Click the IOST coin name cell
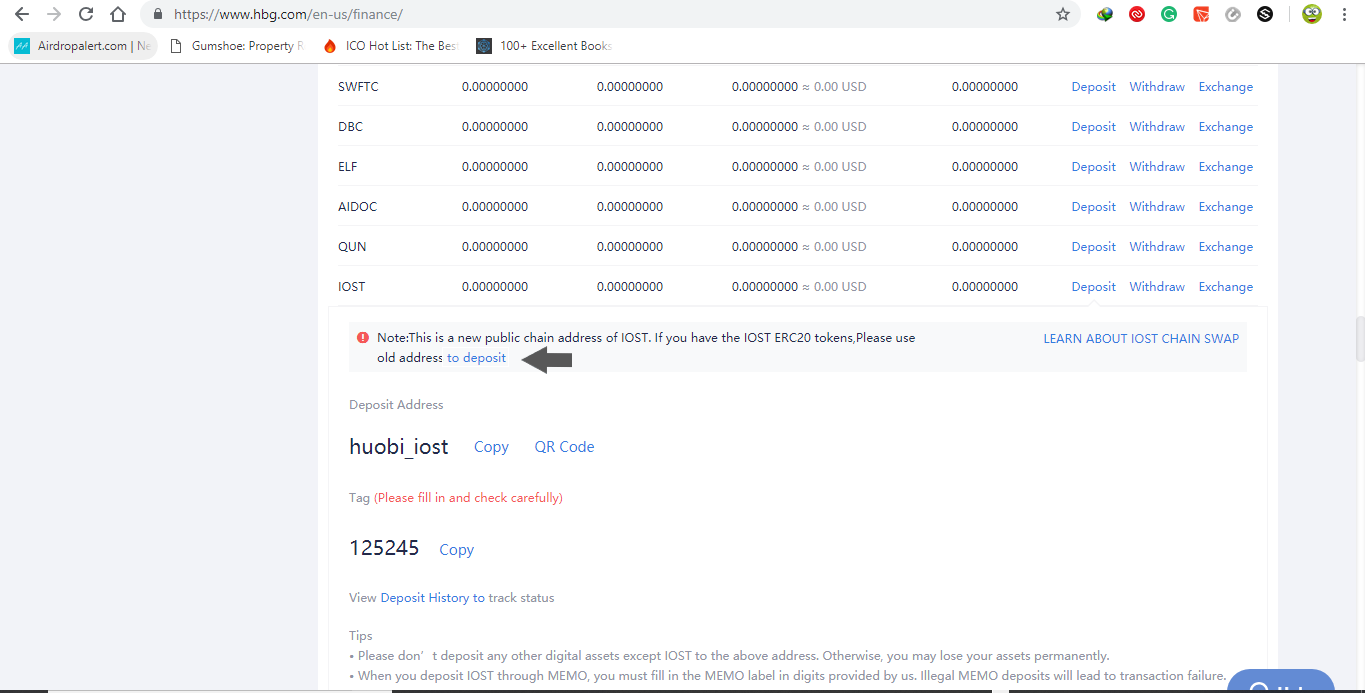The width and height of the screenshot is (1365, 693). click(x=352, y=287)
